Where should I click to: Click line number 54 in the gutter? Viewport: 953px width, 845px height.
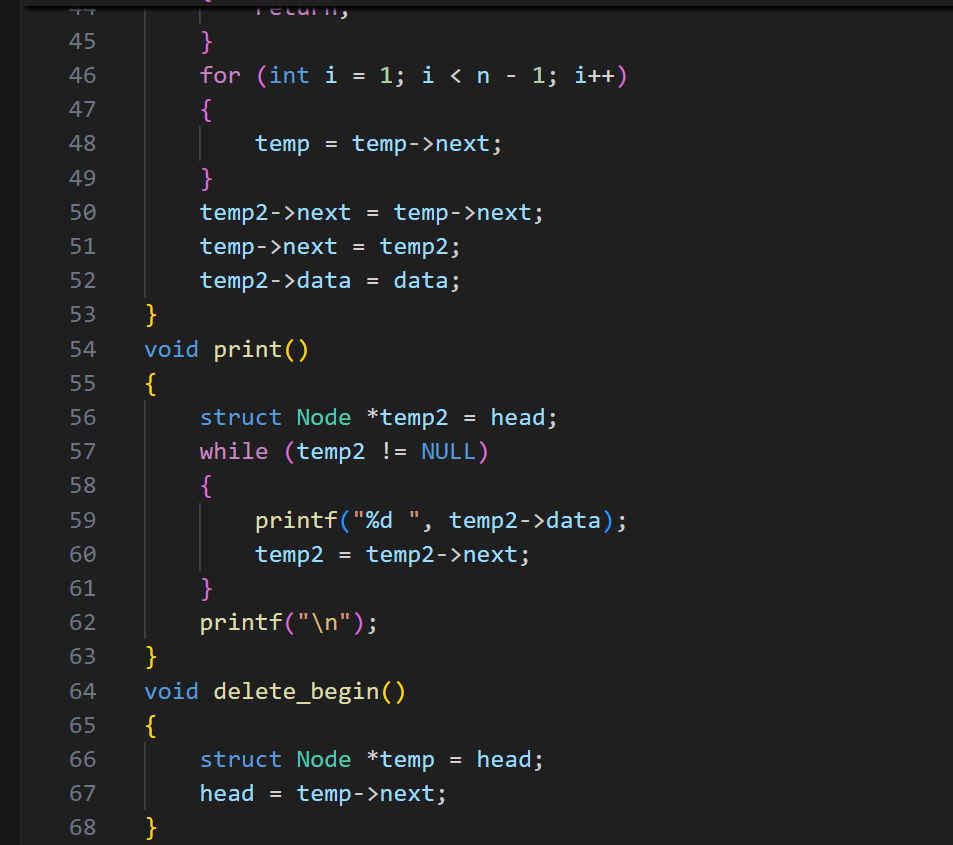click(x=82, y=349)
